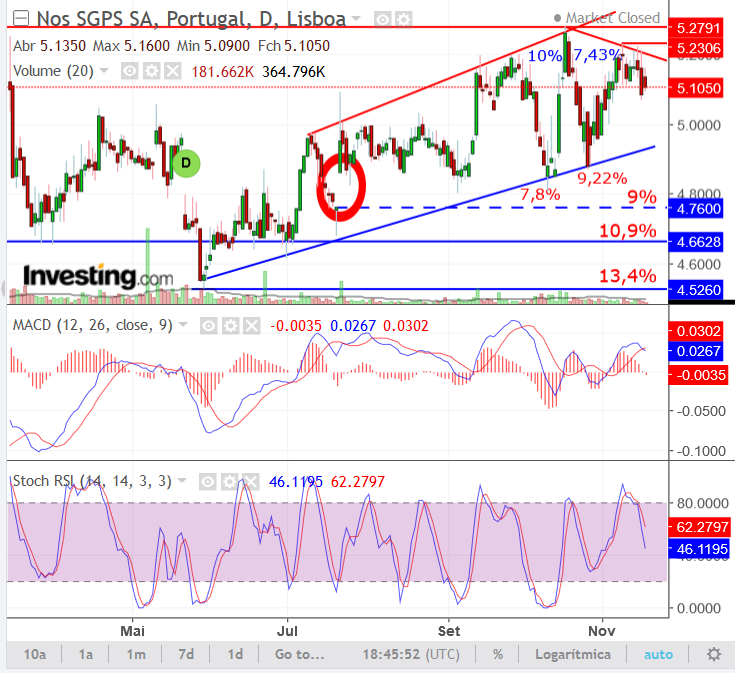This screenshot has height=673, width=735.
Task: Expand the Volume (20) indicator dropdown
Action: (x=104, y=71)
